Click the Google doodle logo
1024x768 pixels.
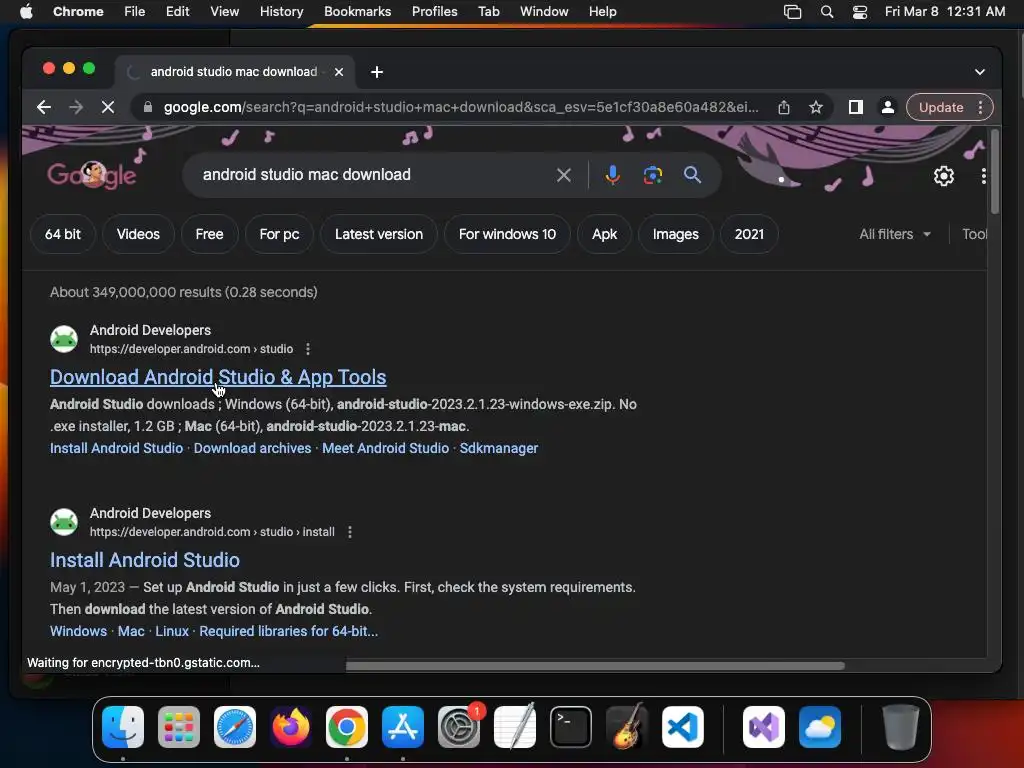pyautogui.click(x=91, y=174)
